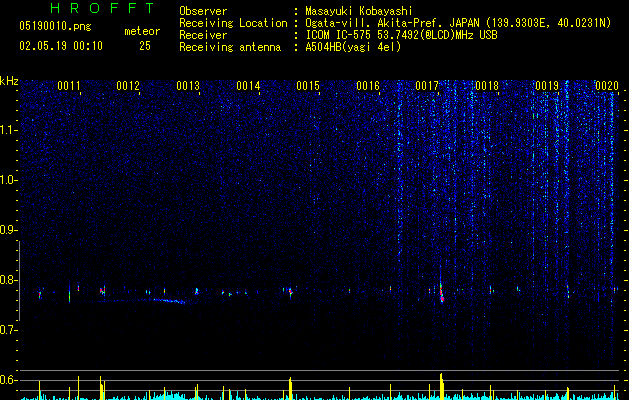Click the Receiving Location label
Screen dimensions: 629x400
click(233, 23)
